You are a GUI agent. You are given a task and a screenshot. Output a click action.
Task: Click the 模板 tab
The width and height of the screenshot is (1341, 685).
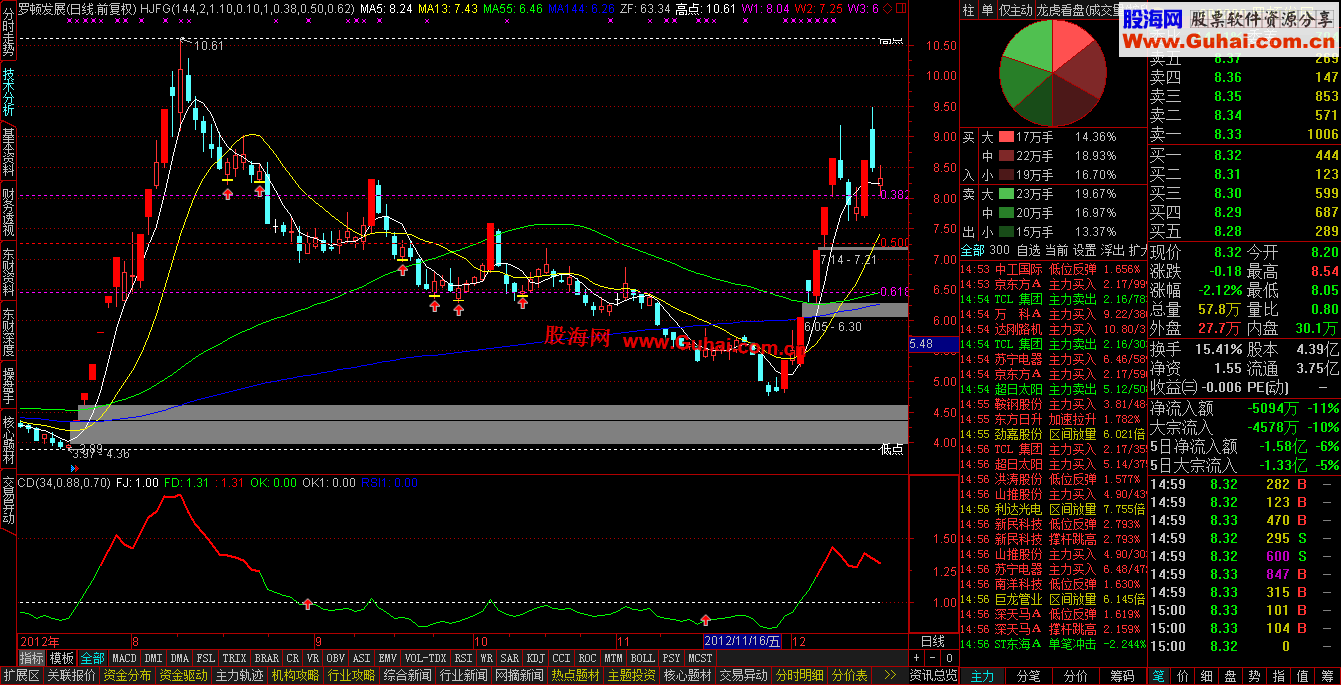[61, 659]
